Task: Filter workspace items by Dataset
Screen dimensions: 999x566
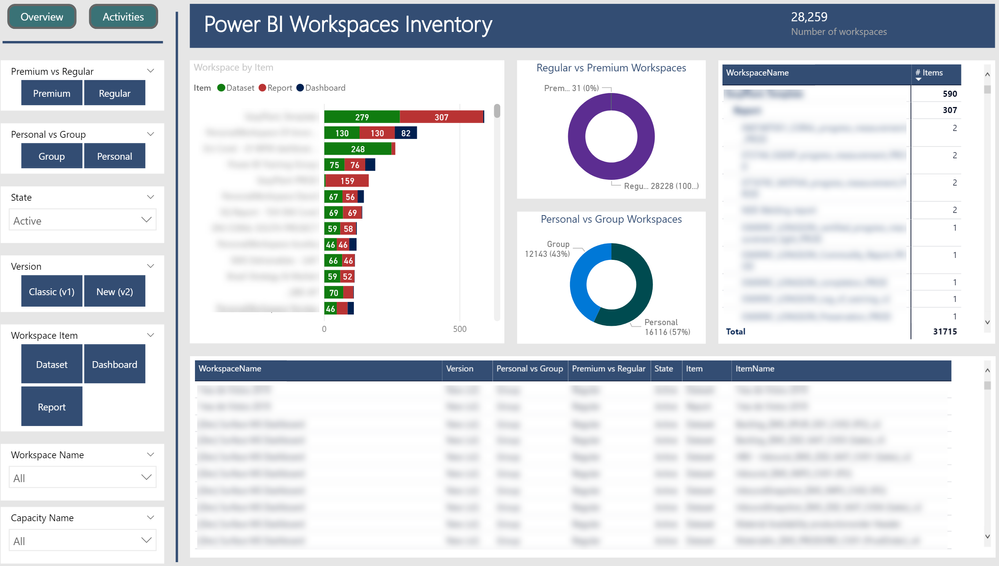Action: click(x=52, y=364)
